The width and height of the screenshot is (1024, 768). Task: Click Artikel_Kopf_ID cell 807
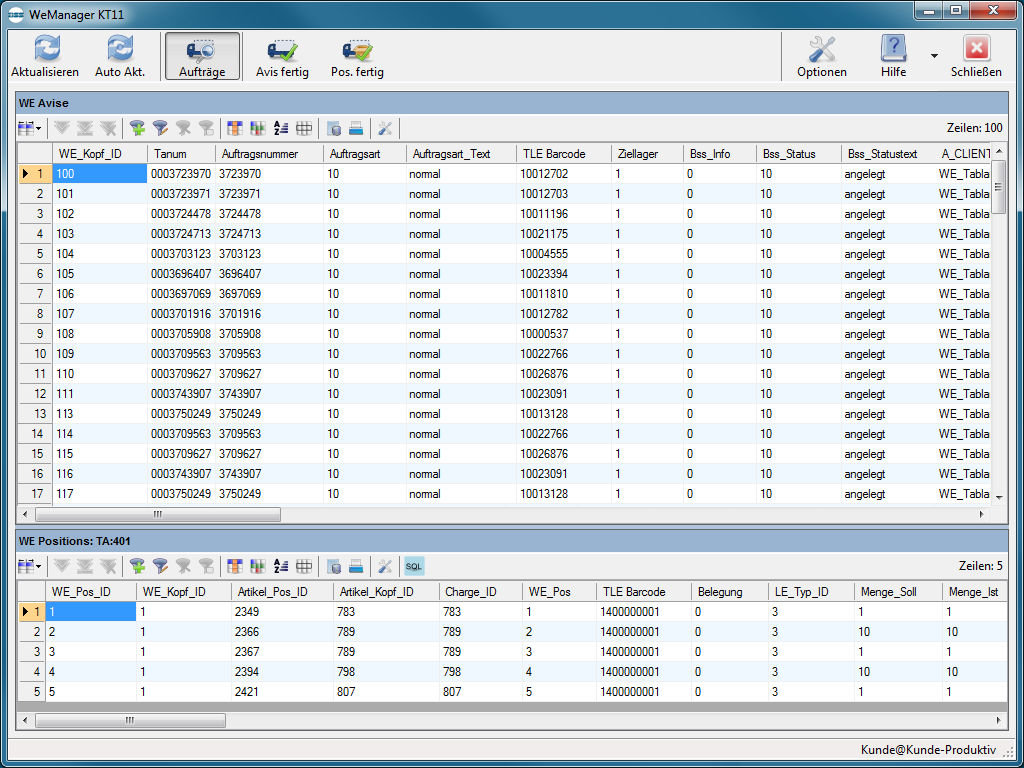click(x=386, y=692)
